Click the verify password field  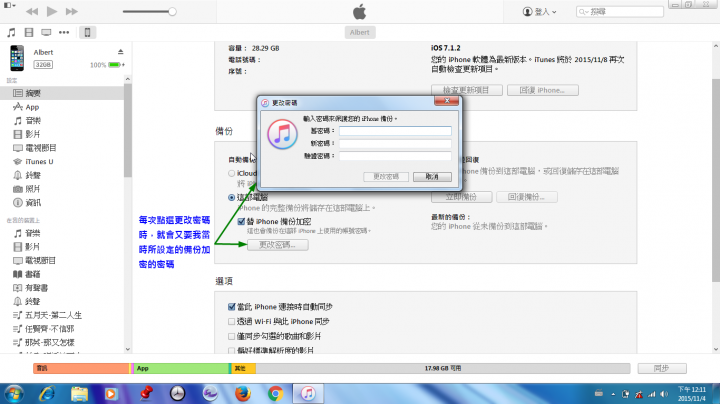click(395, 156)
